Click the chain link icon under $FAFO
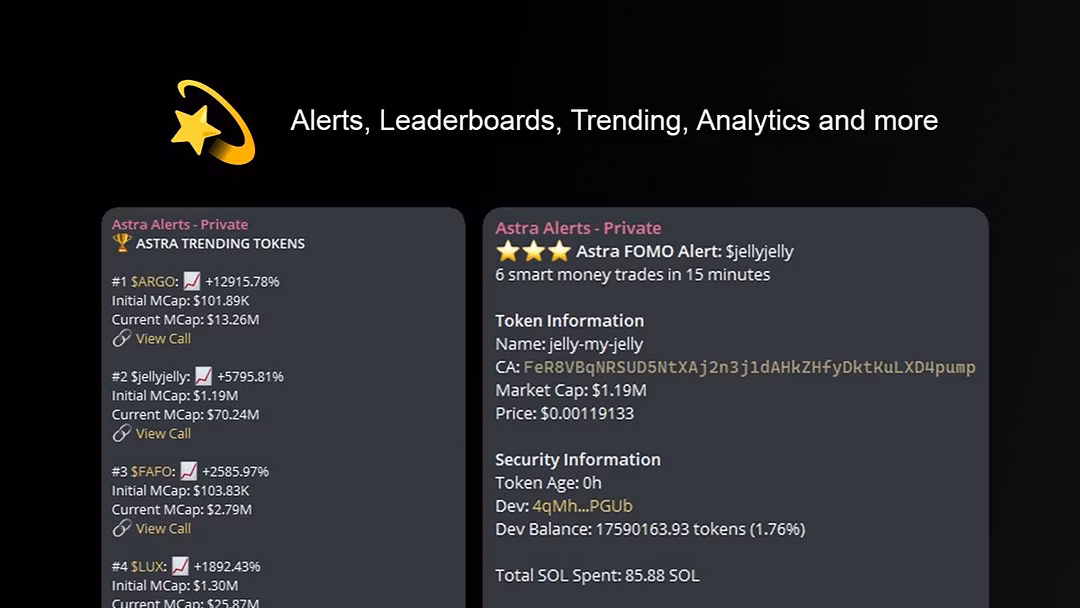1080x608 pixels. (x=122, y=528)
